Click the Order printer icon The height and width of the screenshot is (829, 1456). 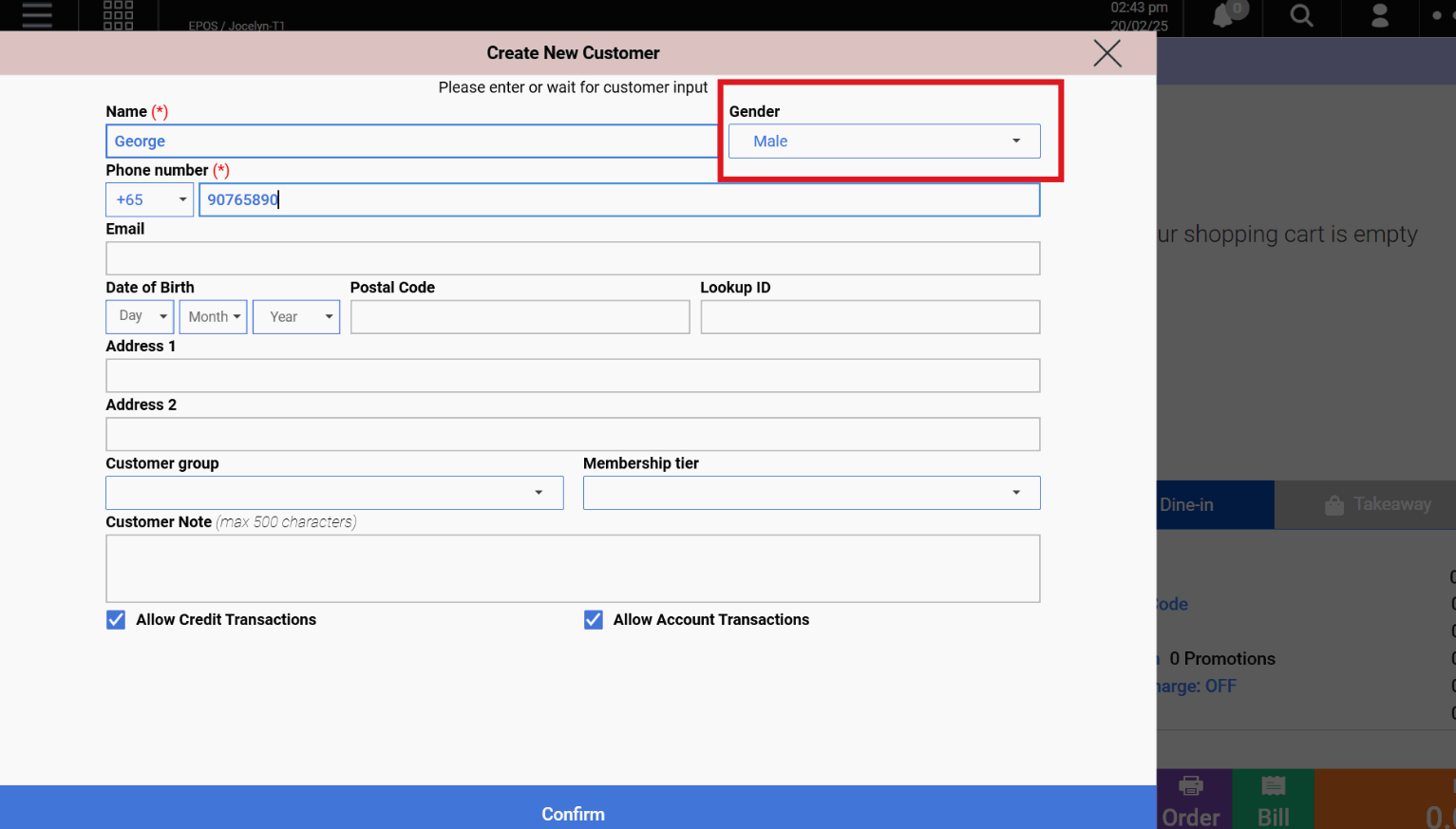click(1191, 786)
